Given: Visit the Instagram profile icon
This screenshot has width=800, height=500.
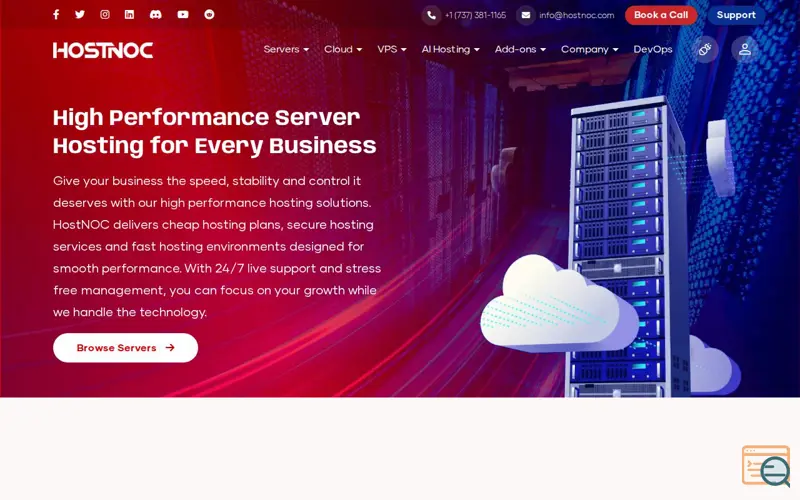Looking at the screenshot, I should coord(105,14).
